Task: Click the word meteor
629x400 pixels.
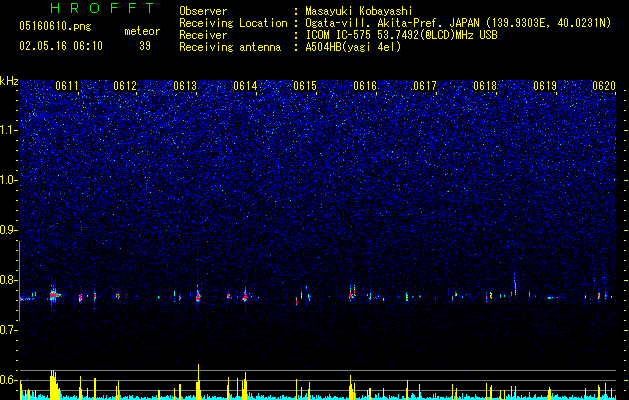Action: (142, 31)
